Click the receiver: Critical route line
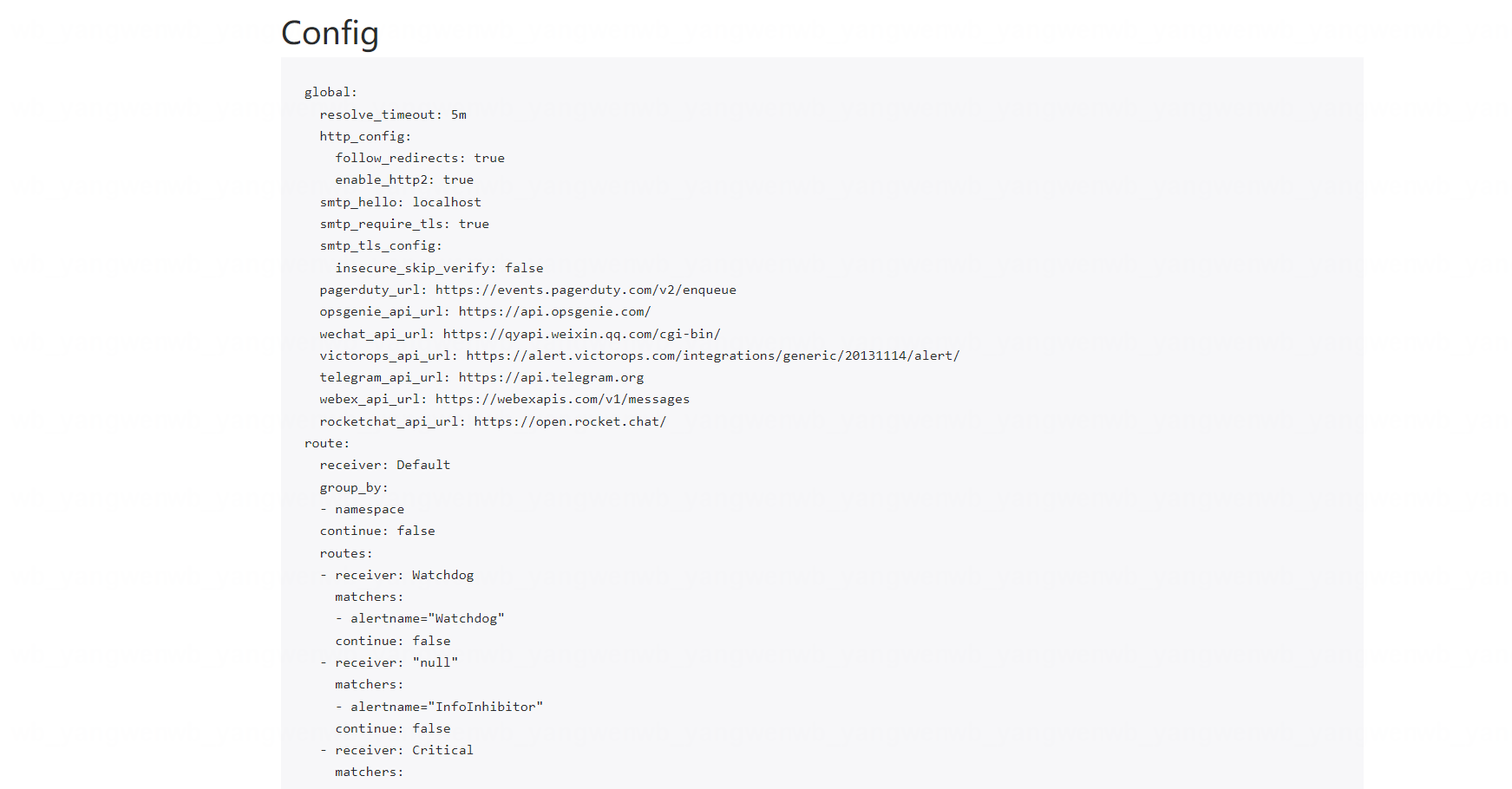Viewport: 1512px width, 789px height. coord(404,750)
